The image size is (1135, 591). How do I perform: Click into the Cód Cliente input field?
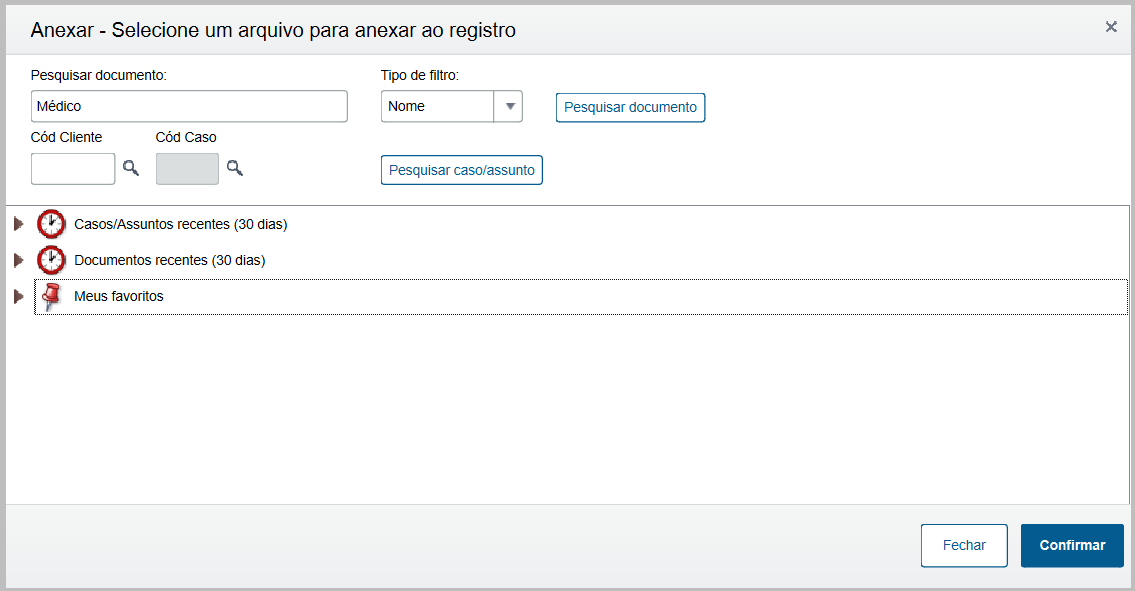pyautogui.click(x=73, y=168)
